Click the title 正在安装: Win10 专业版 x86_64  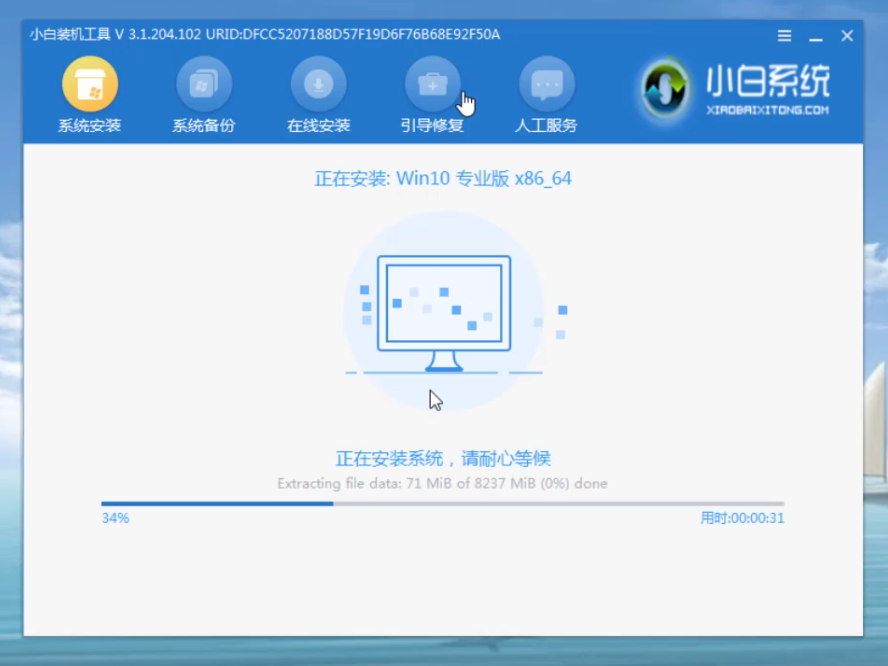tap(444, 178)
